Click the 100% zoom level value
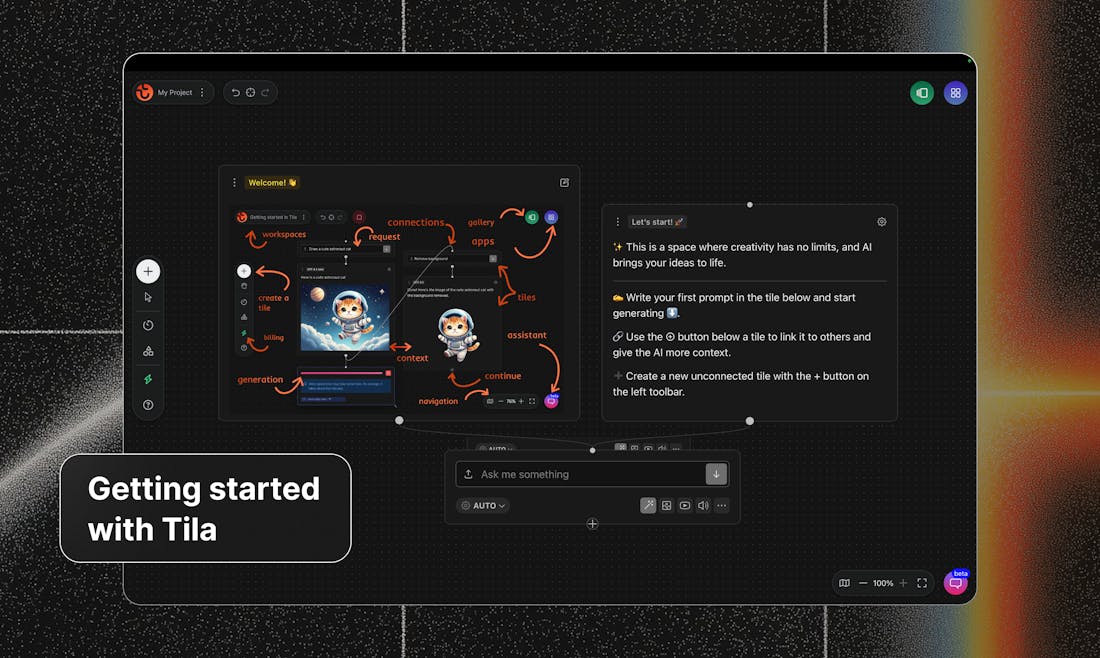1100x658 pixels. point(883,583)
